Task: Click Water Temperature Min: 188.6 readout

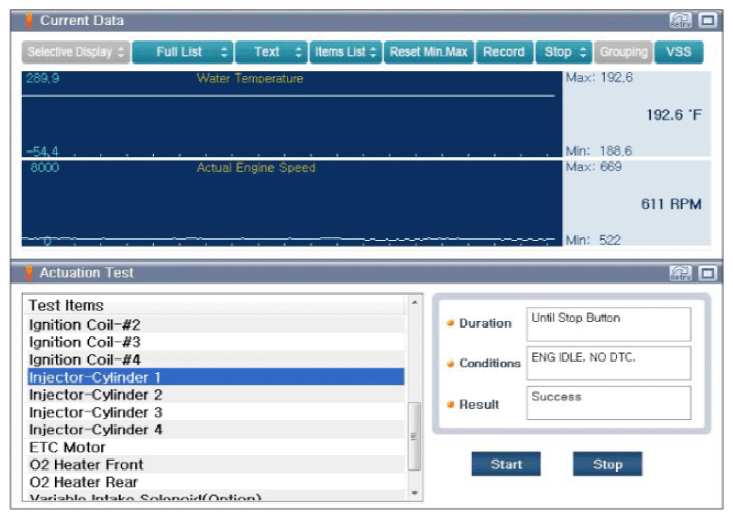Action: pos(599,151)
